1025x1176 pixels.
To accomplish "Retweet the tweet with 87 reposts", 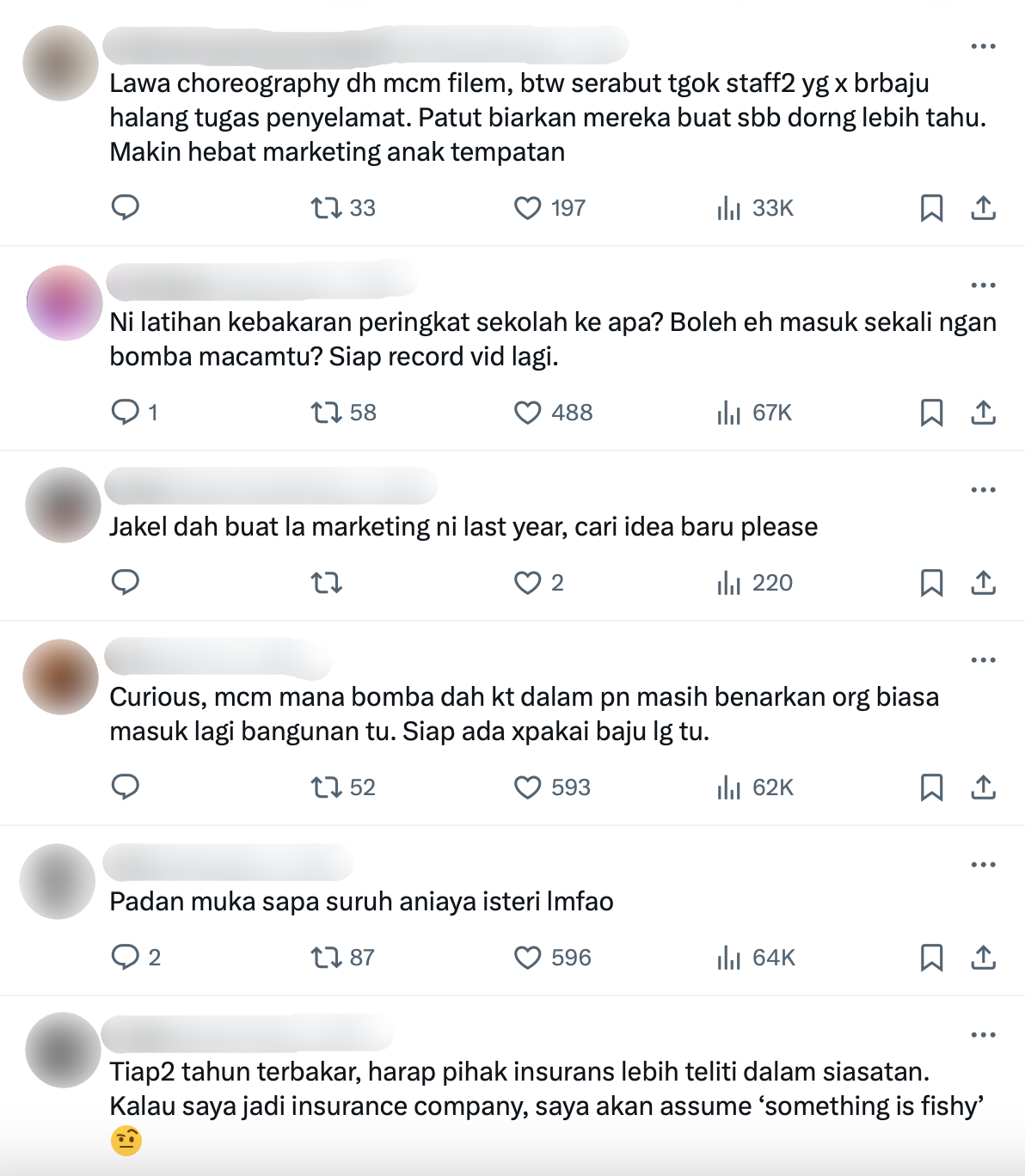I will pyautogui.click(x=342, y=958).
